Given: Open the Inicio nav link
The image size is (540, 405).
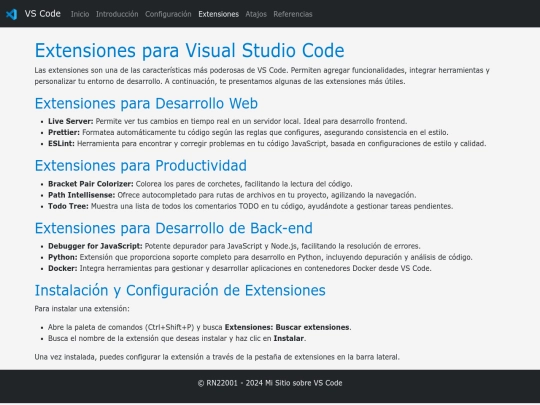Looking at the screenshot, I should coord(80,14).
